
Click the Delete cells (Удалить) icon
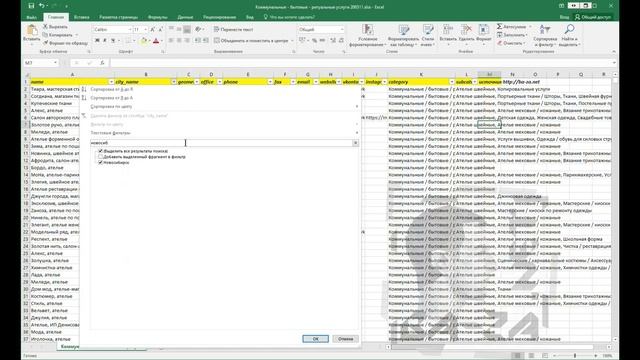466,30
